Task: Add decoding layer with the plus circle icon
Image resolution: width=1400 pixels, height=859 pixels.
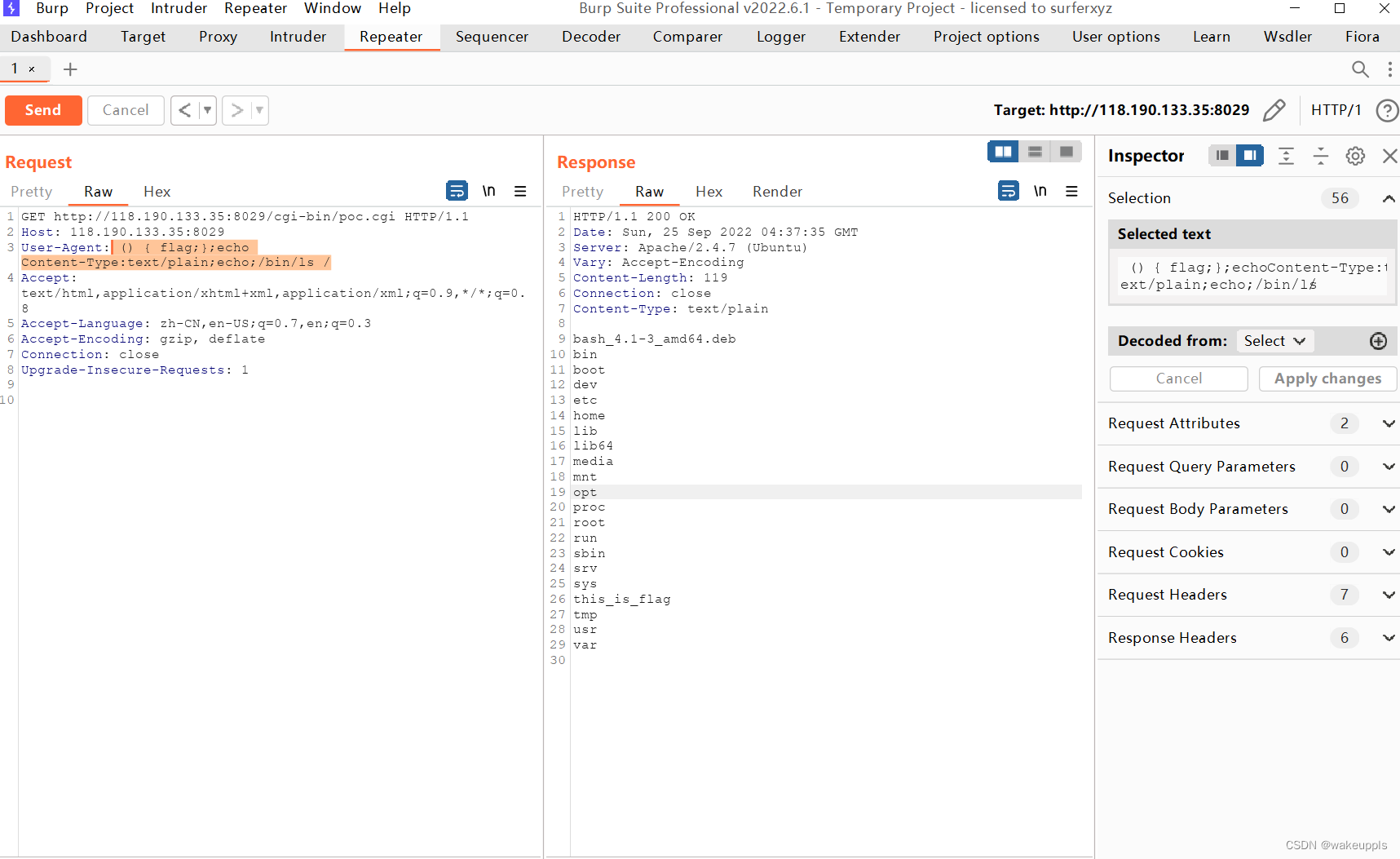Action: pos(1378,341)
